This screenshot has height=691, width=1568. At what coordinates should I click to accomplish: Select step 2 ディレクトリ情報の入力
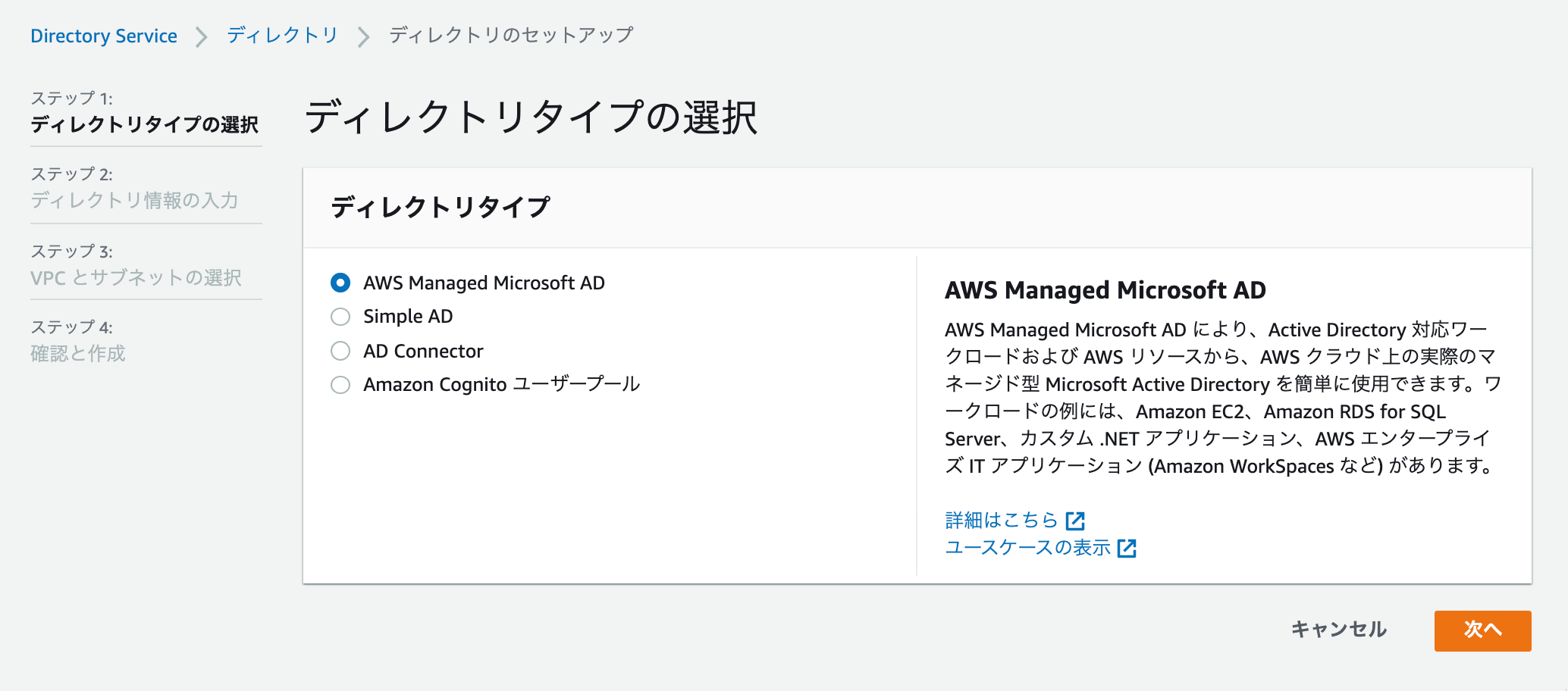pos(134,201)
